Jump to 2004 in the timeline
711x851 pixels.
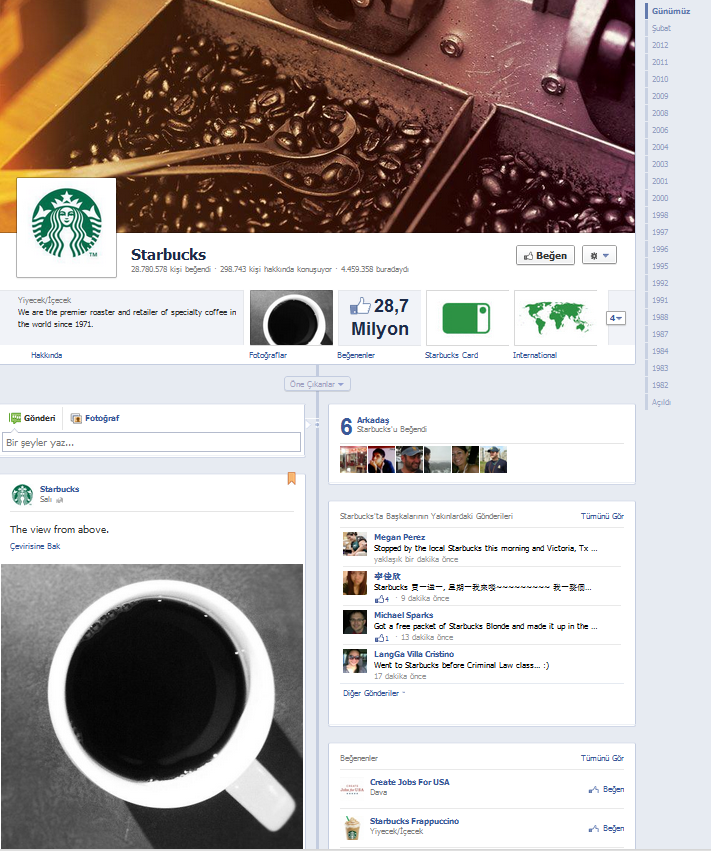tap(660, 147)
